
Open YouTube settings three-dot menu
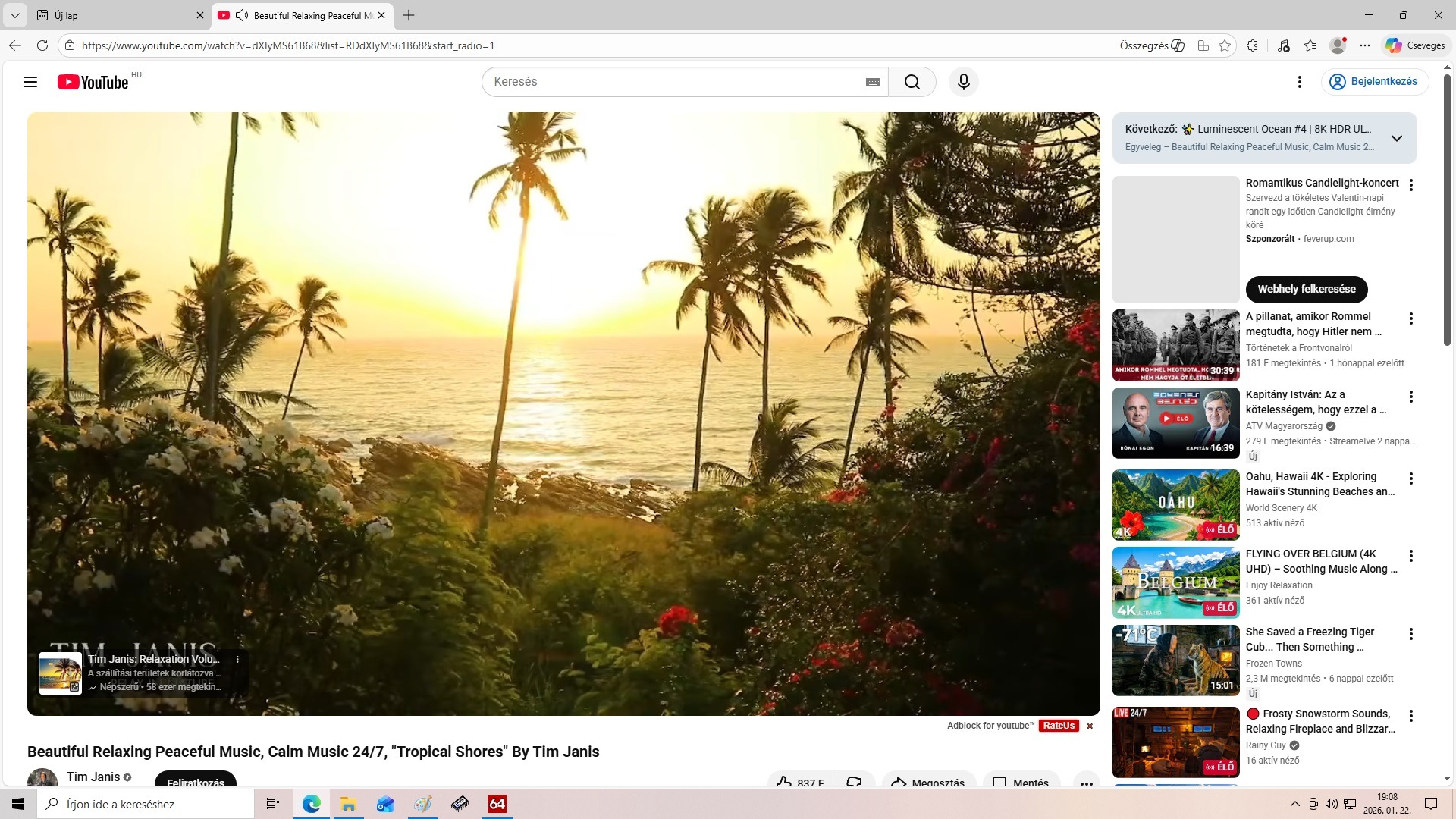1299,82
